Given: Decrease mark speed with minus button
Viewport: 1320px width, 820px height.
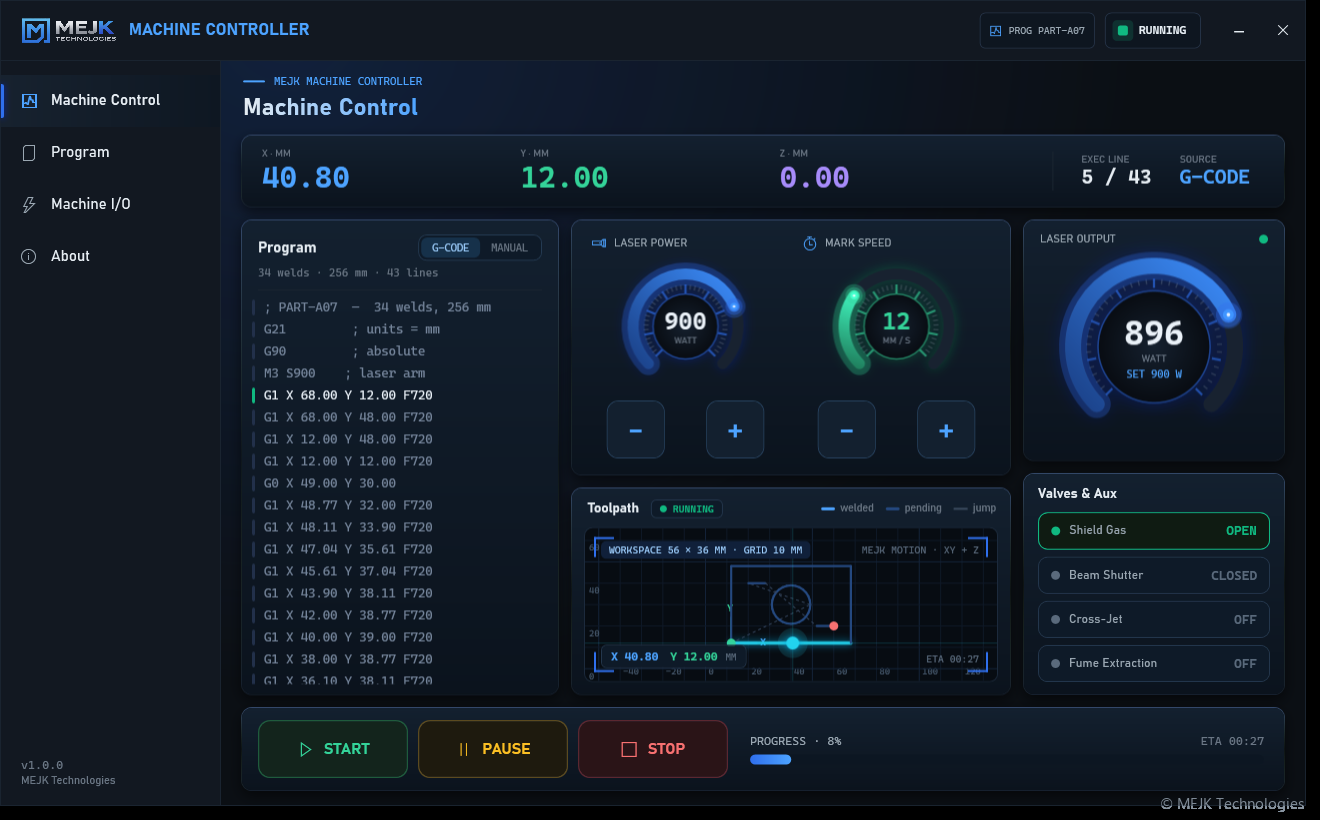Looking at the screenshot, I should (847, 430).
